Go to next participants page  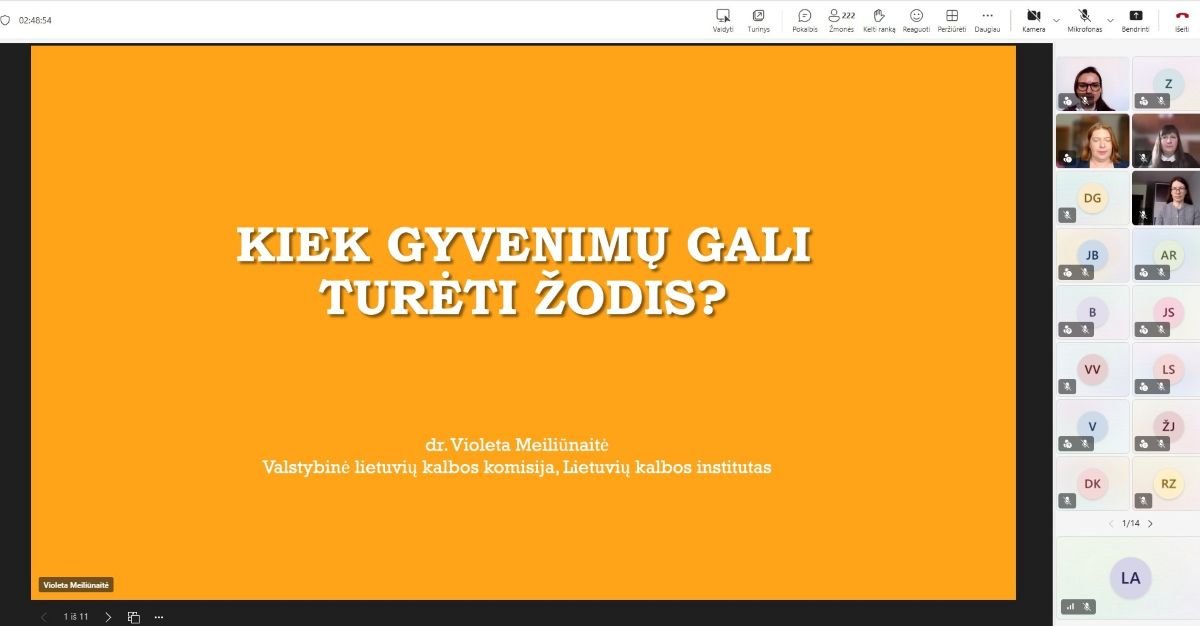[1150, 523]
